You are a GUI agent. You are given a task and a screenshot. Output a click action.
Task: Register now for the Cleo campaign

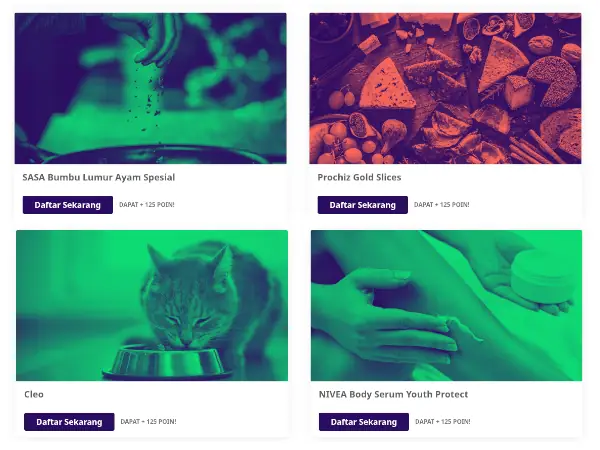click(69, 422)
